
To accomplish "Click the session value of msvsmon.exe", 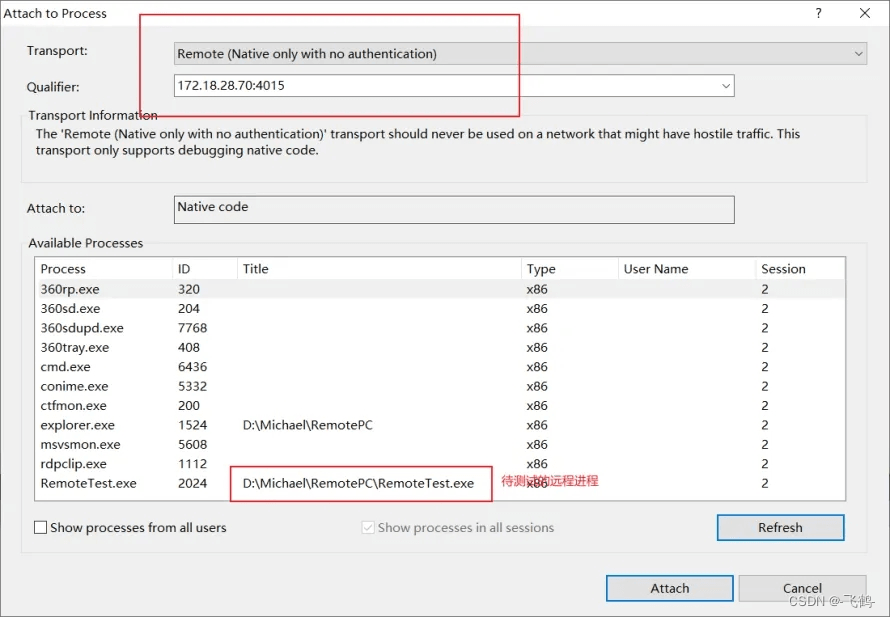I will pyautogui.click(x=765, y=444).
